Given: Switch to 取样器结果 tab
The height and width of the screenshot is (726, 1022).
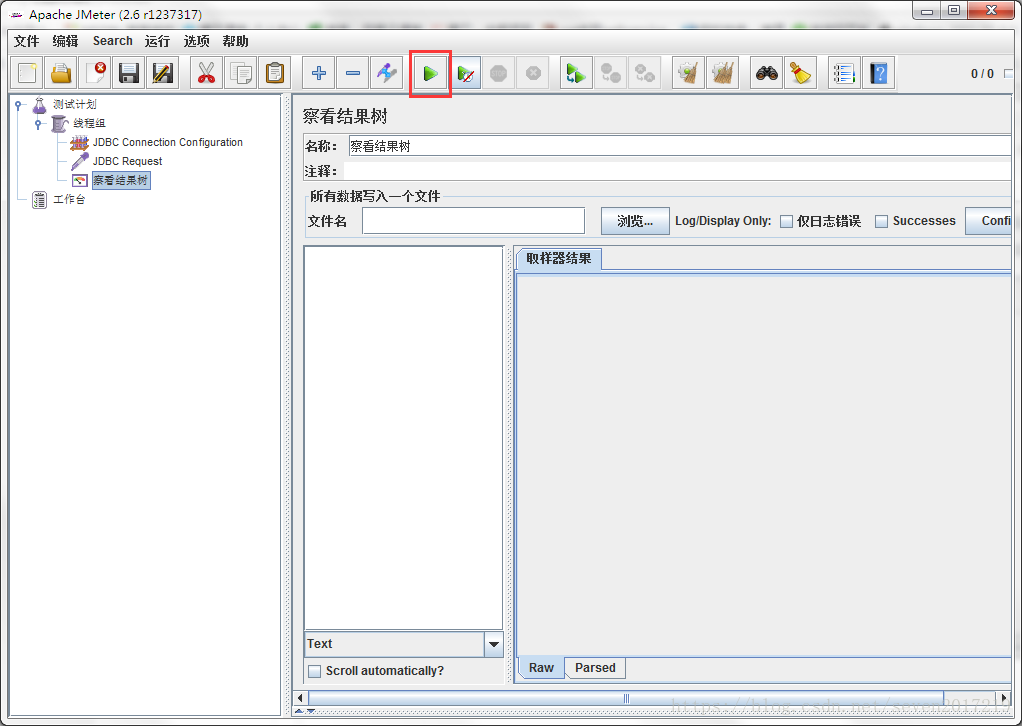Looking at the screenshot, I should click(x=559, y=259).
